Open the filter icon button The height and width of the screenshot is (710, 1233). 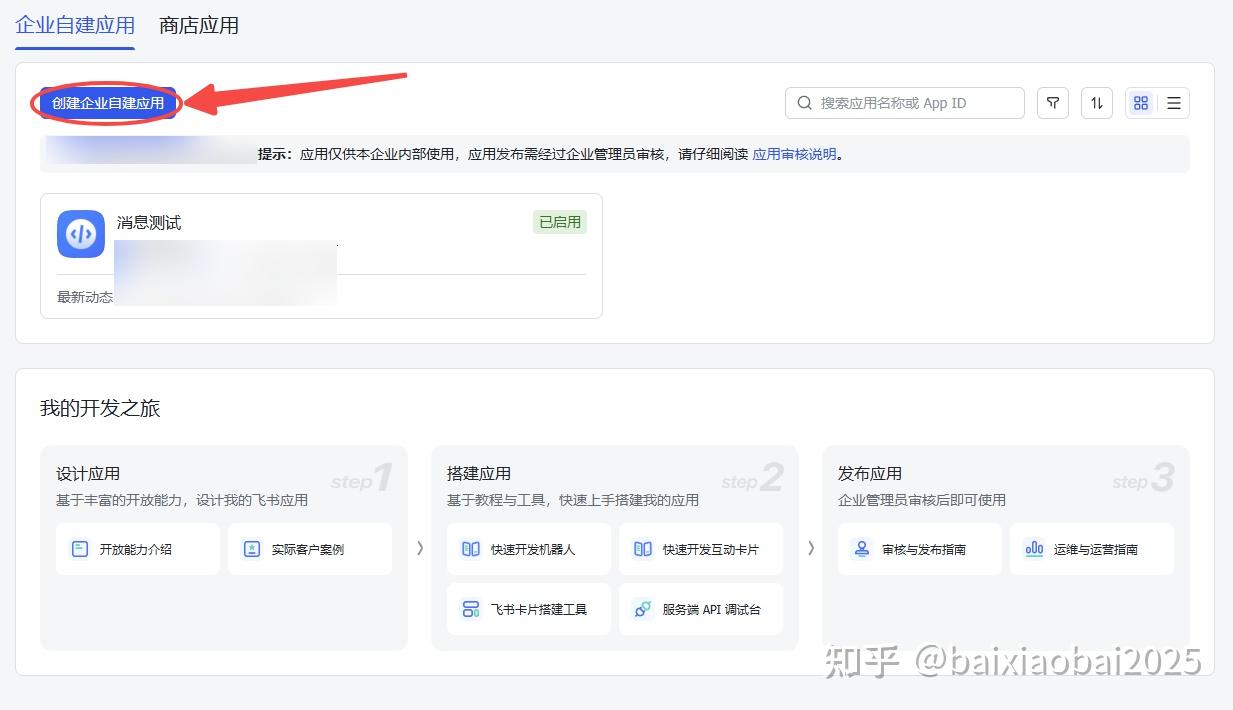pyautogui.click(x=1053, y=103)
